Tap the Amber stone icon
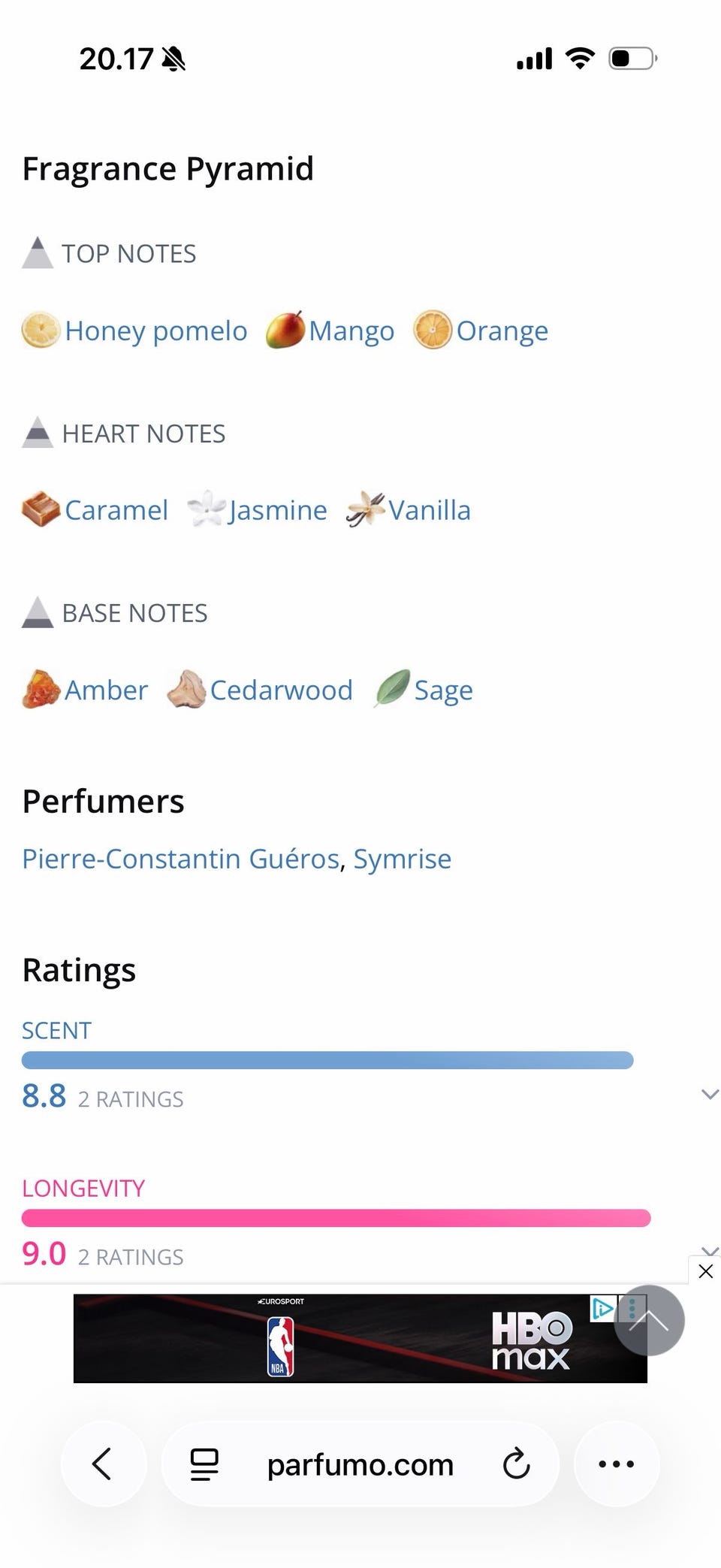Image resolution: width=721 pixels, height=1568 pixels. 41,690
